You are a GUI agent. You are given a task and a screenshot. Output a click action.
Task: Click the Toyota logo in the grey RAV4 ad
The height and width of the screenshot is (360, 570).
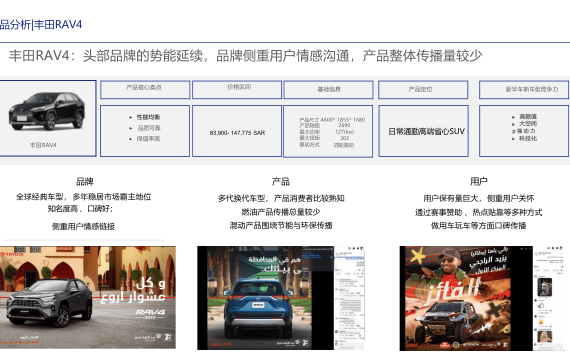point(12,254)
